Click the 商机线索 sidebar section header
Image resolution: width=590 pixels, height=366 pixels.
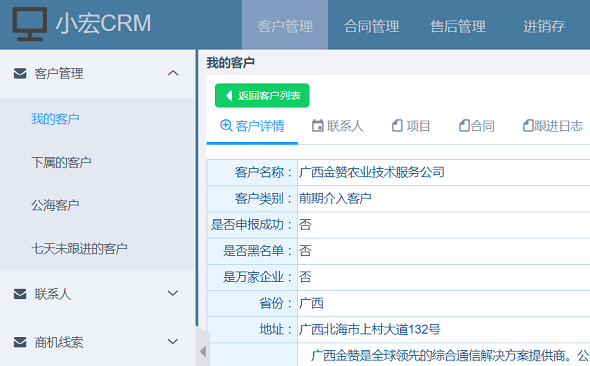point(97,342)
